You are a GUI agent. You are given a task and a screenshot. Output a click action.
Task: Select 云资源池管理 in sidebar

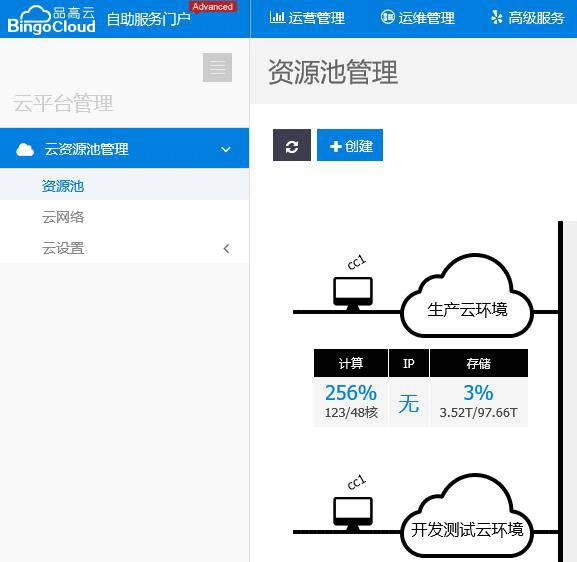[124, 148]
